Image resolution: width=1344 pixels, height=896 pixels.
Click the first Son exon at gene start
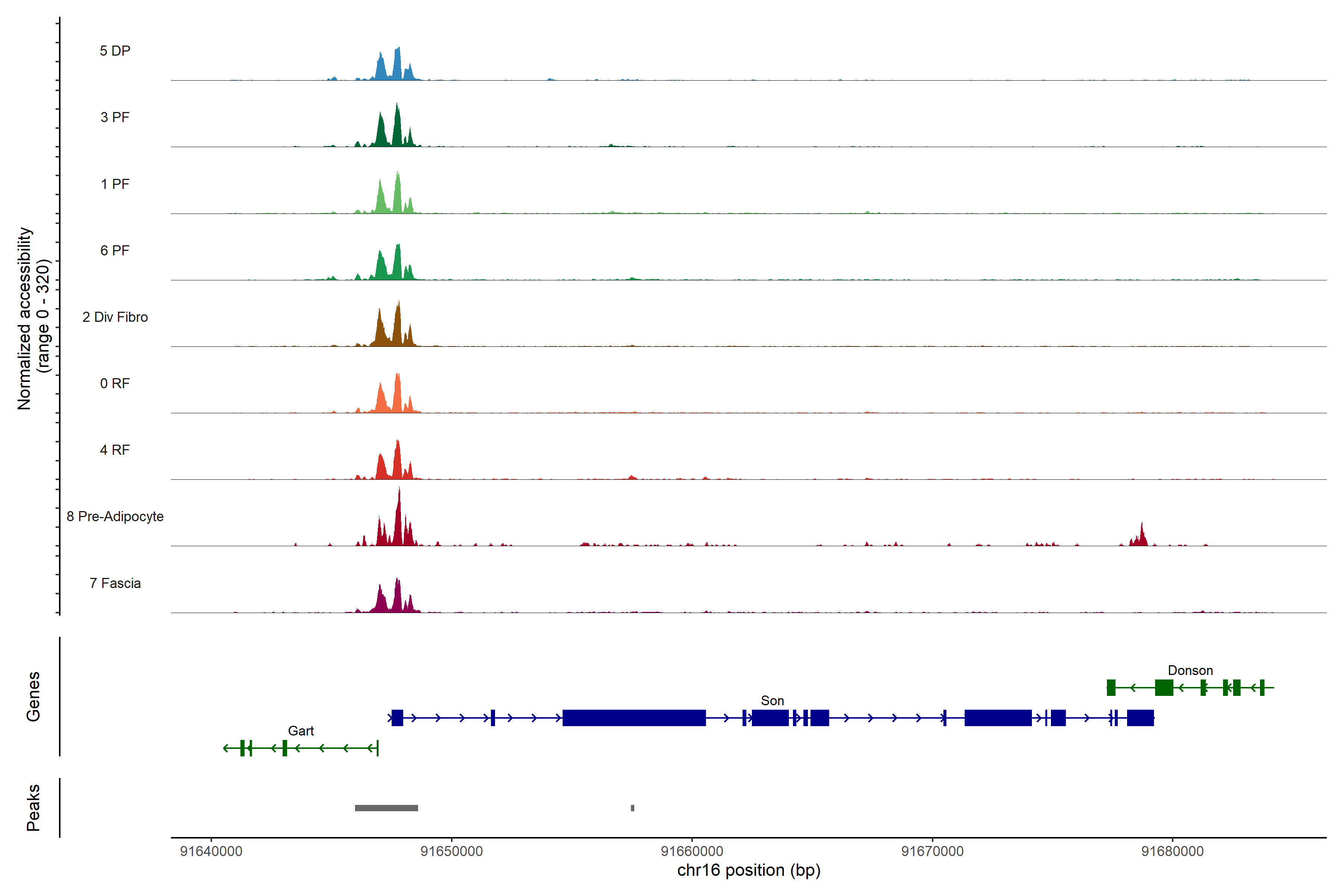click(x=397, y=718)
